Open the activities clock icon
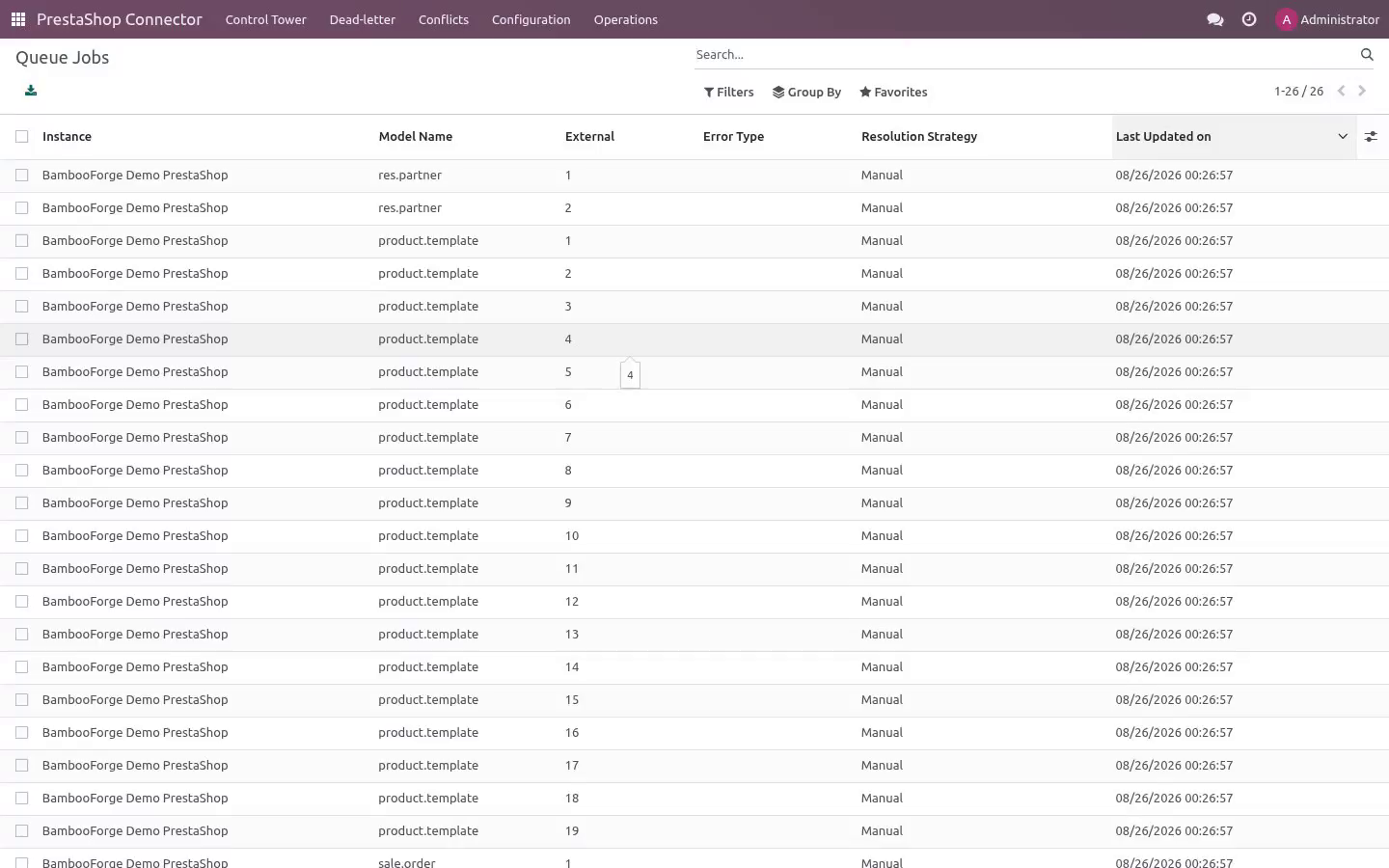Image resolution: width=1389 pixels, height=868 pixels. (1249, 19)
